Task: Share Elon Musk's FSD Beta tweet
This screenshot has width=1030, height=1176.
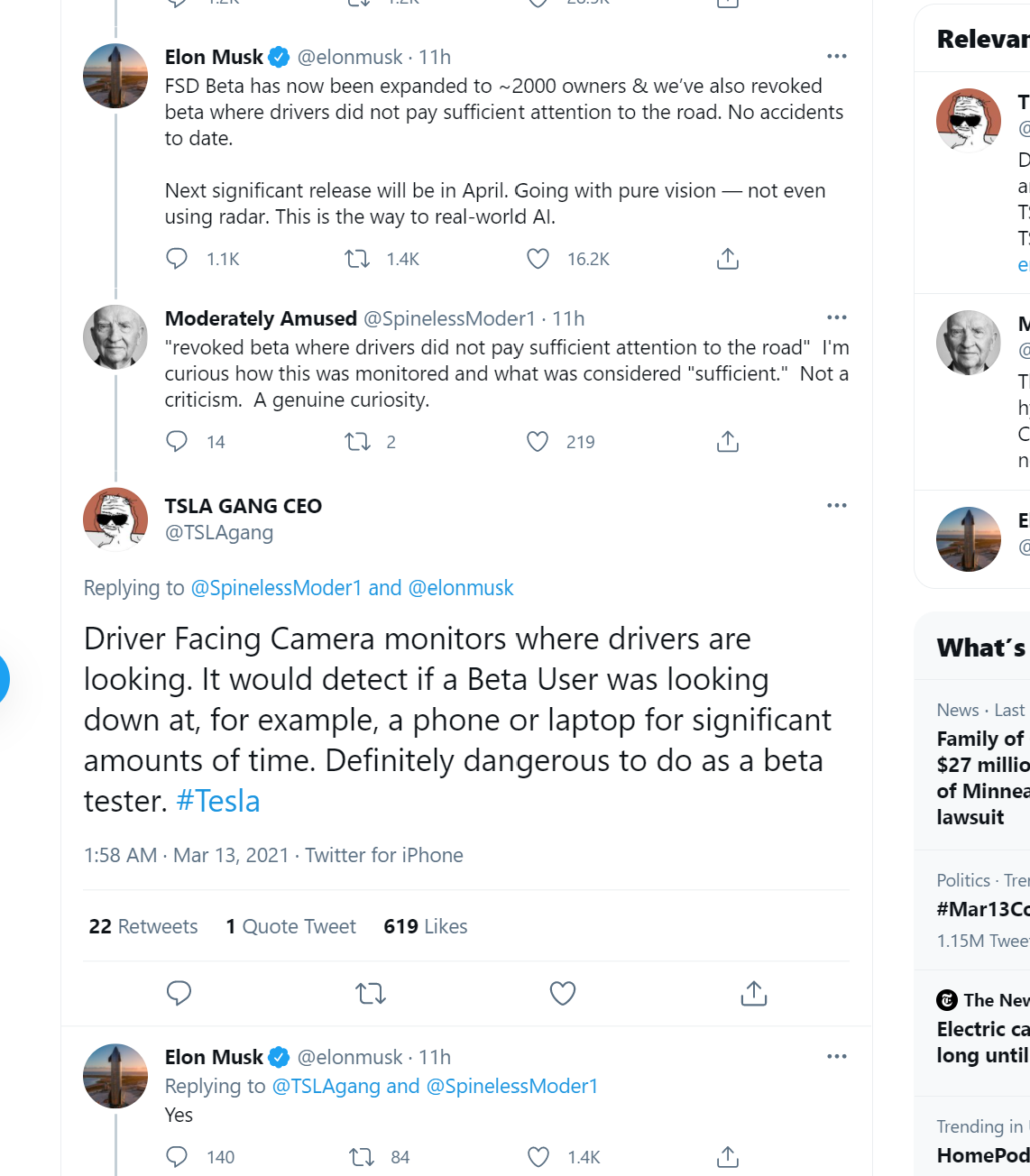Action: pyautogui.click(x=728, y=260)
